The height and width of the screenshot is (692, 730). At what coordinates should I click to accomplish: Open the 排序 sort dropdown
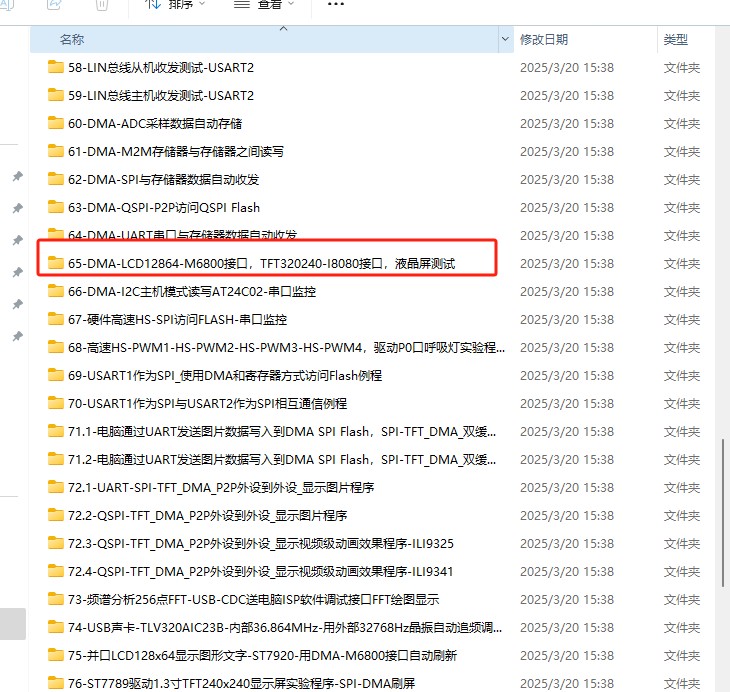coord(175,5)
